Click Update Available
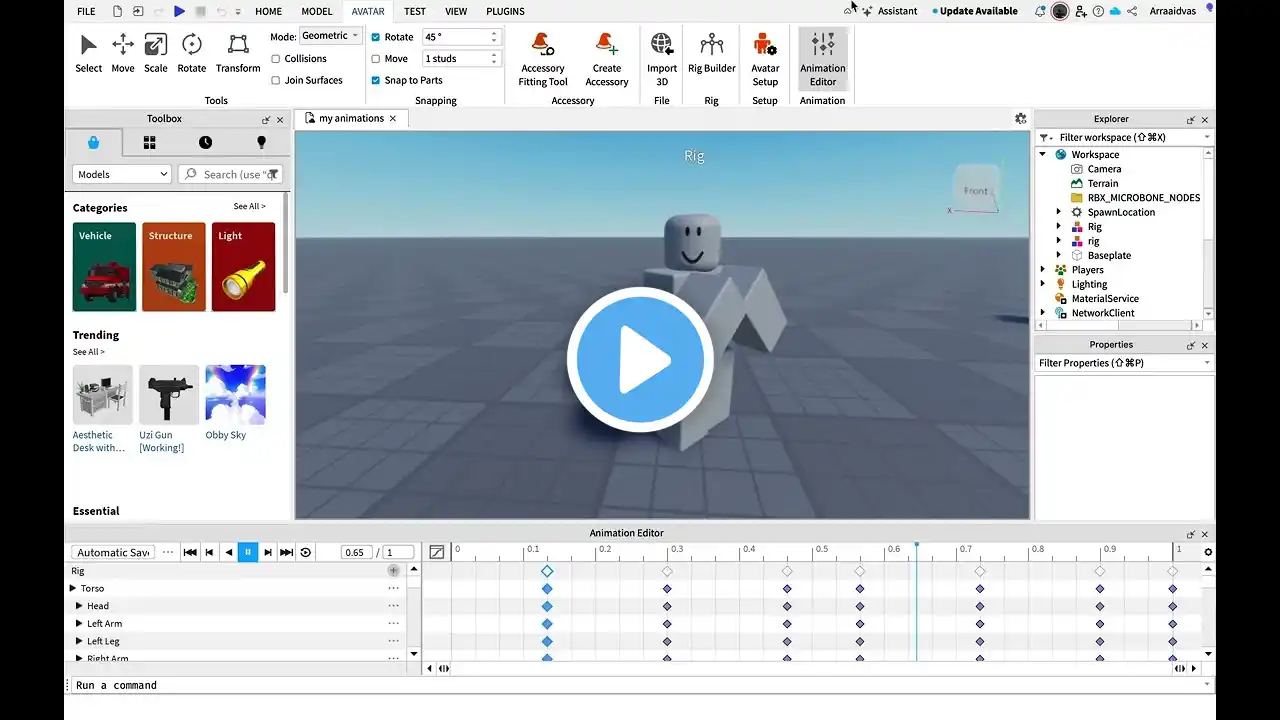The image size is (1280, 720). pyautogui.click(x=975, y=11)
